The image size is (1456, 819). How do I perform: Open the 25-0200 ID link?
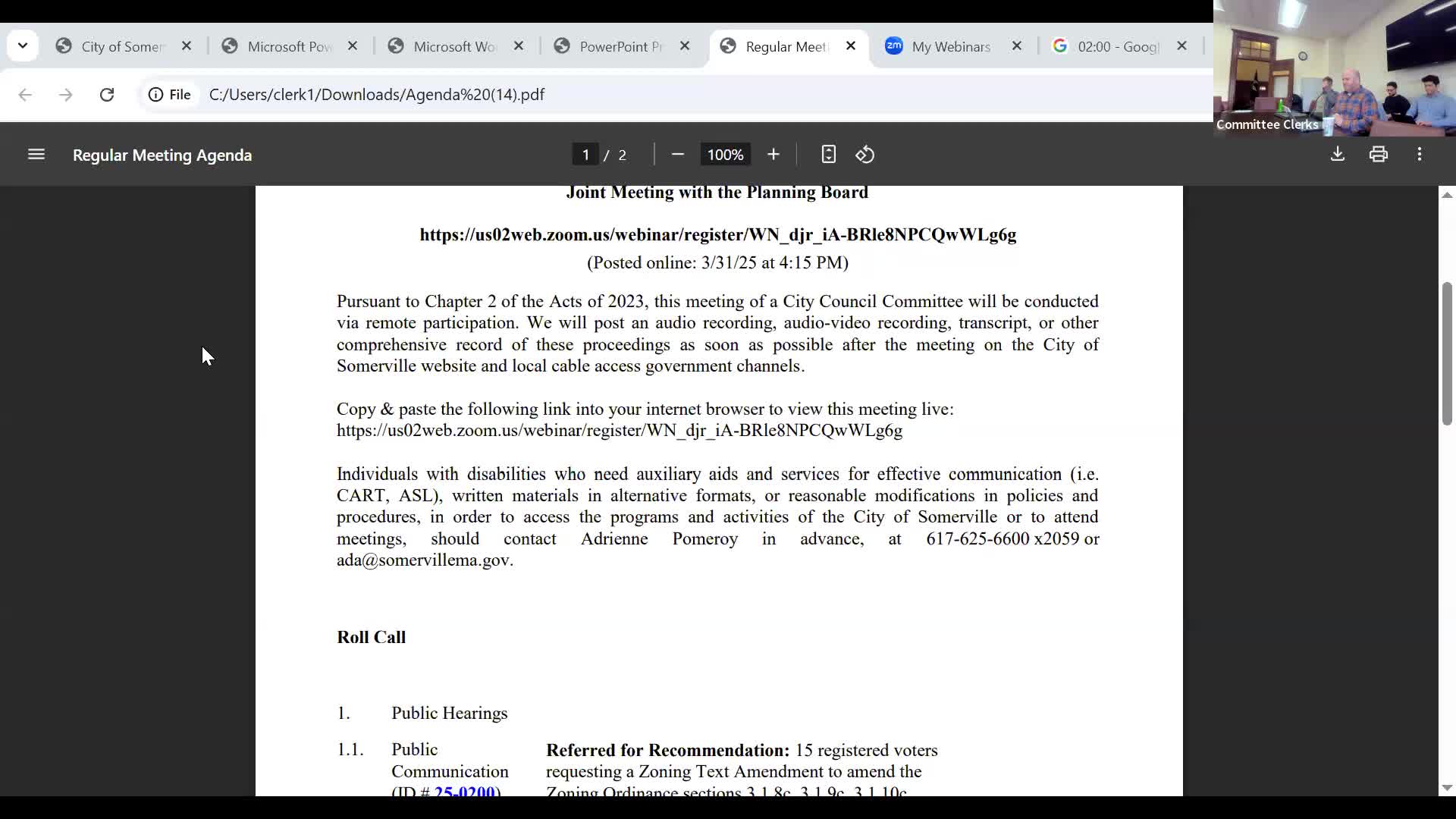(464, 791)
